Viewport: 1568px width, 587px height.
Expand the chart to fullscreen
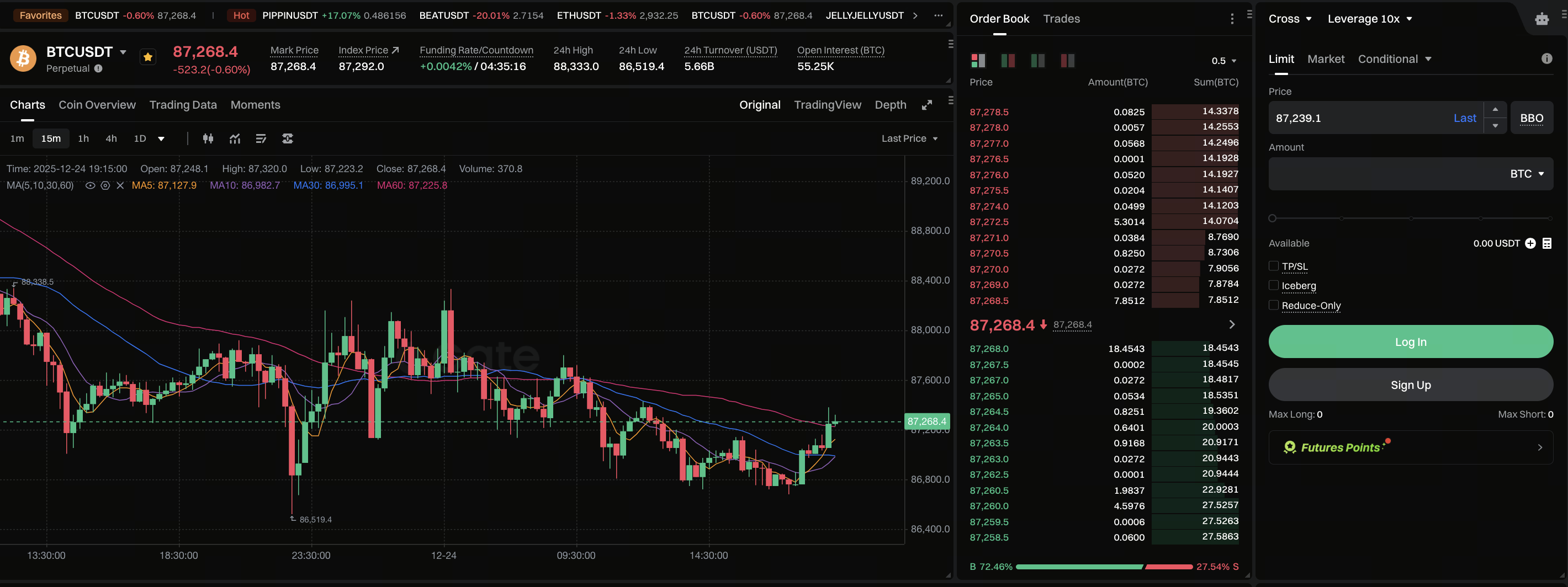927,105
